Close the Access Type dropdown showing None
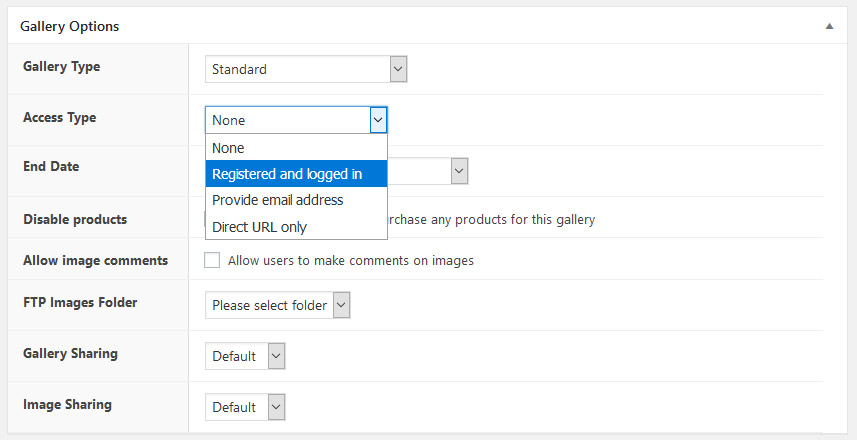857x440 pixels. click(296, 120)
